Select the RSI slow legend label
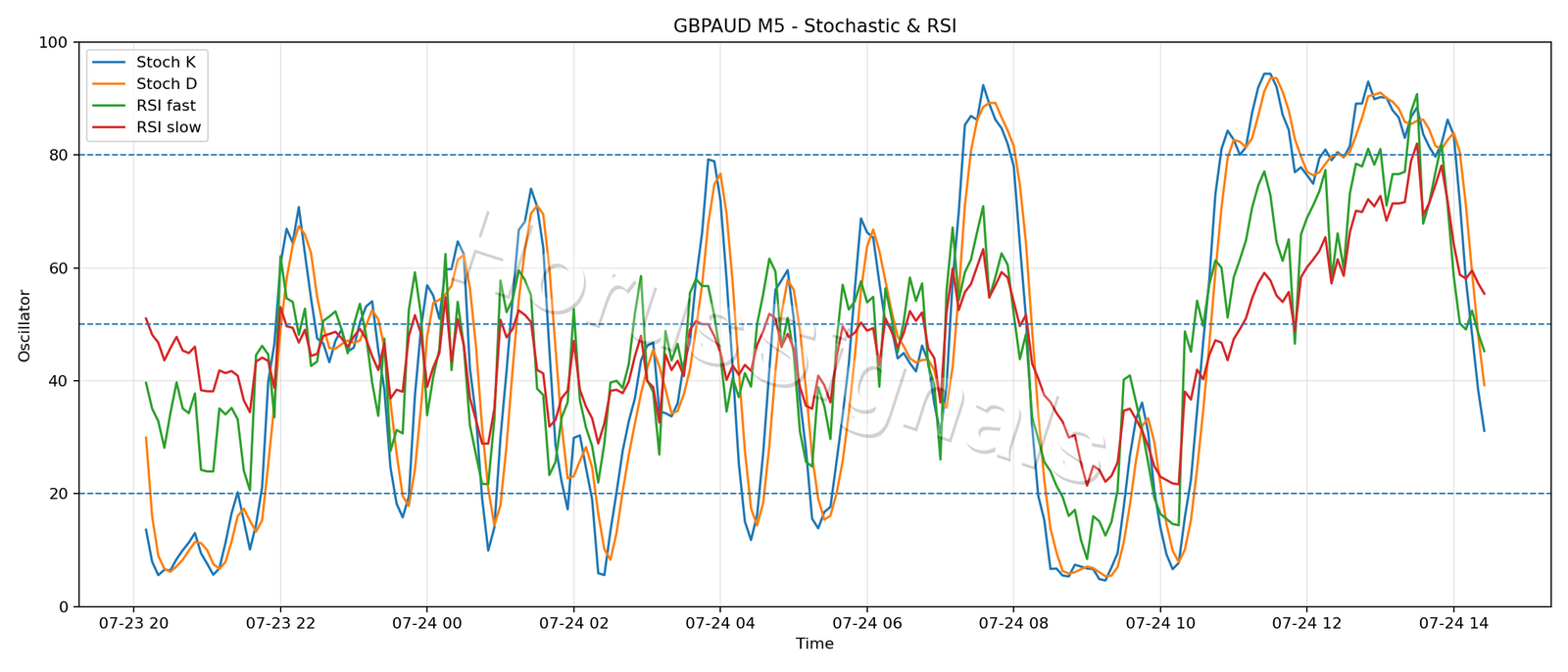This screenshot has height=672, width=1568. point(169,127)
